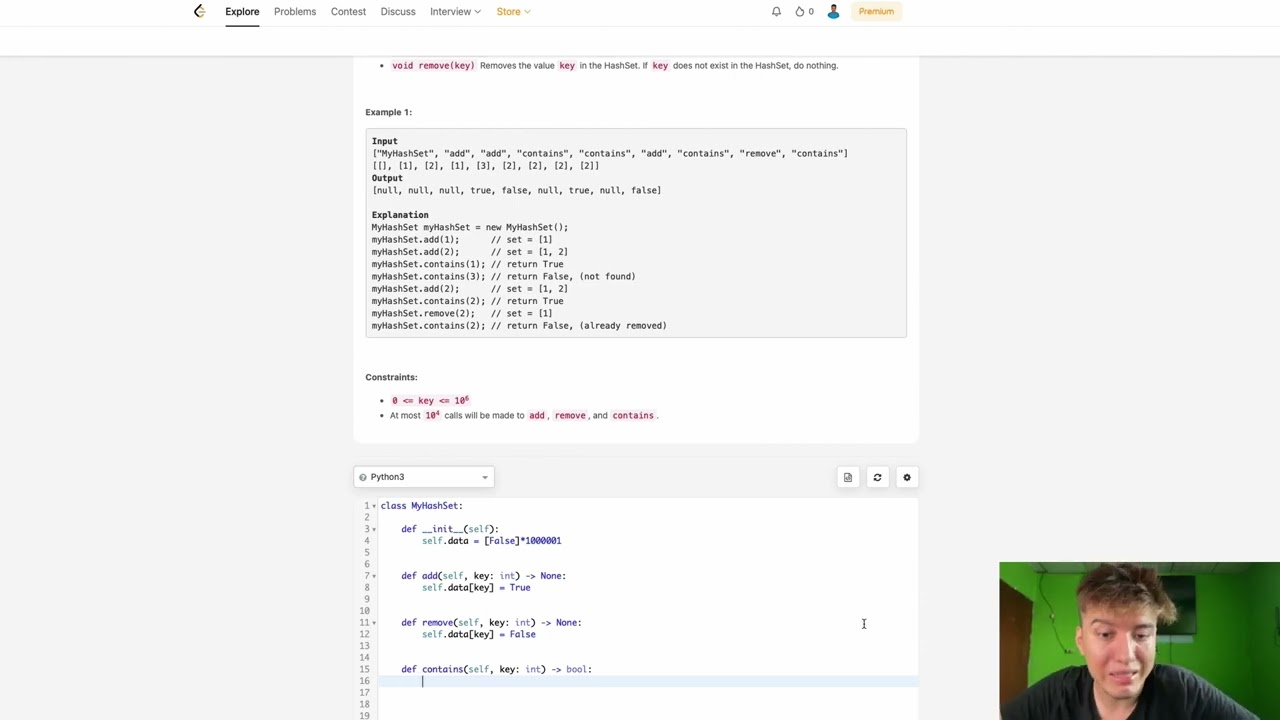Reset code with the refresh icon
The image size is (1280, 720).
pyautogui.click(x=877, y=477)
